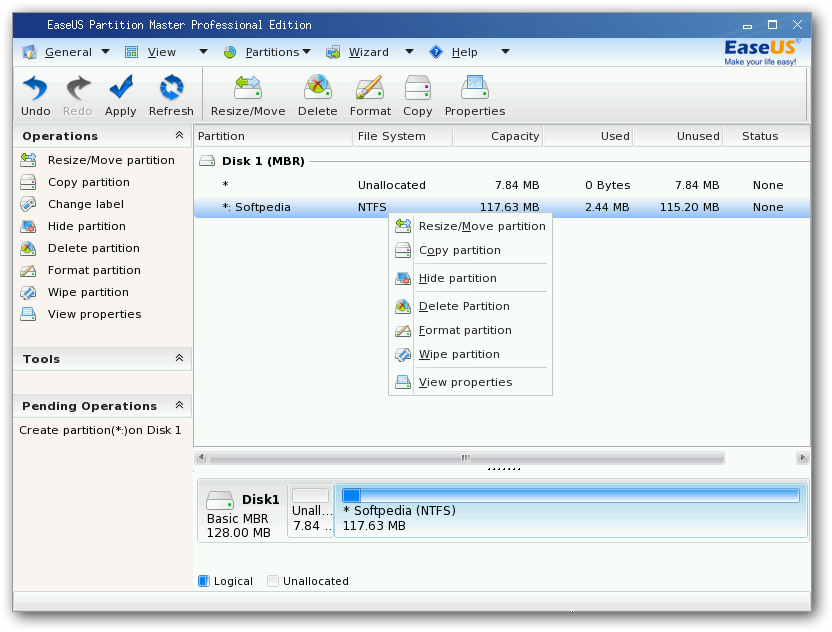Choose View properties in context menu
Screen dimensions: 832x632
point(471,382)
